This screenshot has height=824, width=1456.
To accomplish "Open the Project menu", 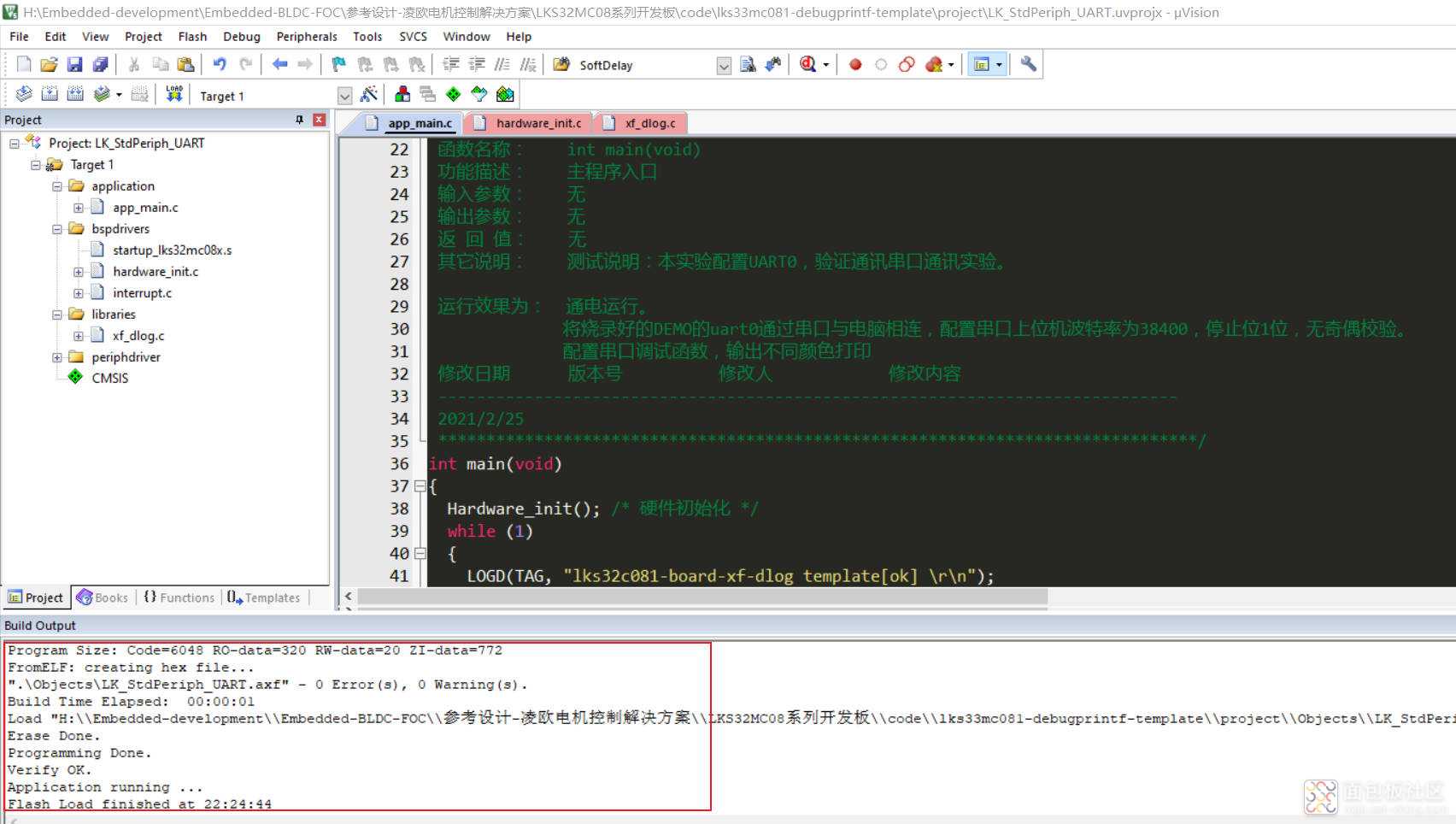I will point(143,37).
